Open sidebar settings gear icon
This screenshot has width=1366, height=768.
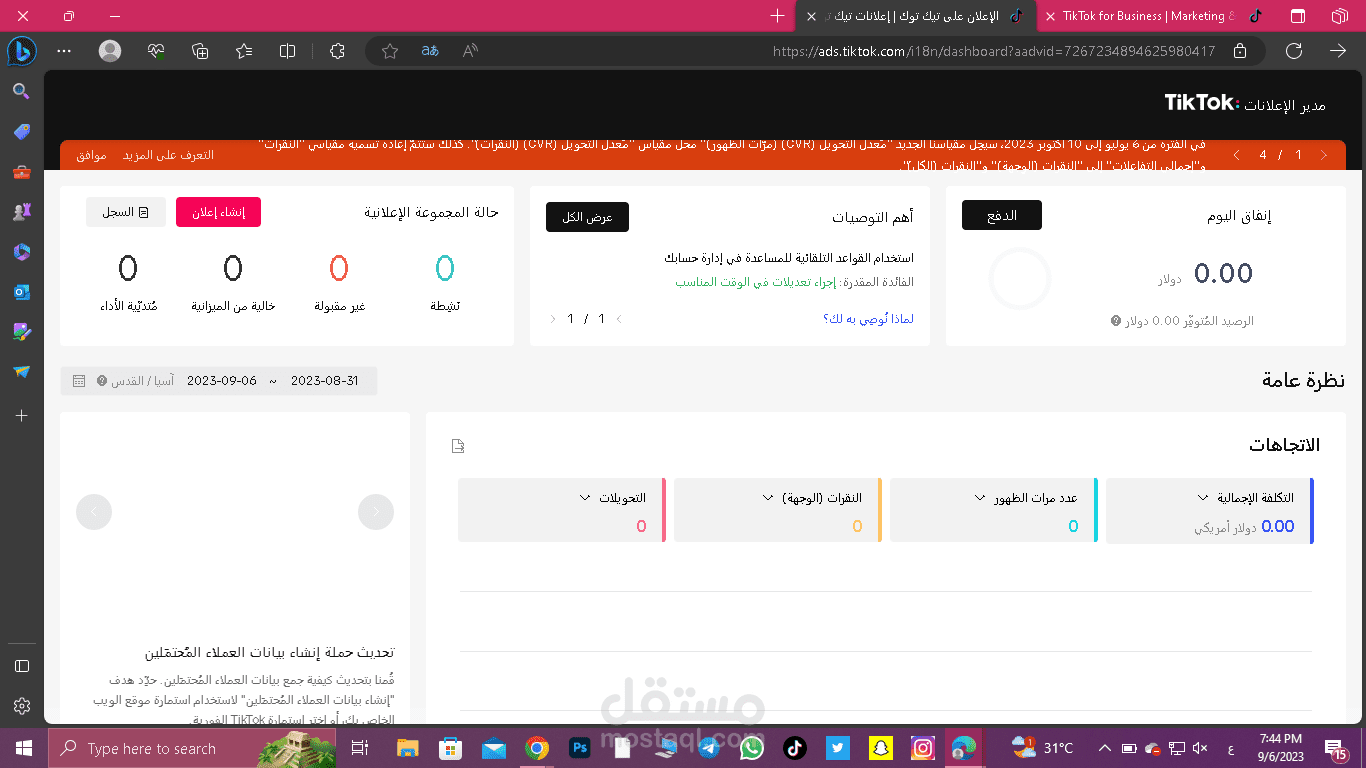(21, 706)
